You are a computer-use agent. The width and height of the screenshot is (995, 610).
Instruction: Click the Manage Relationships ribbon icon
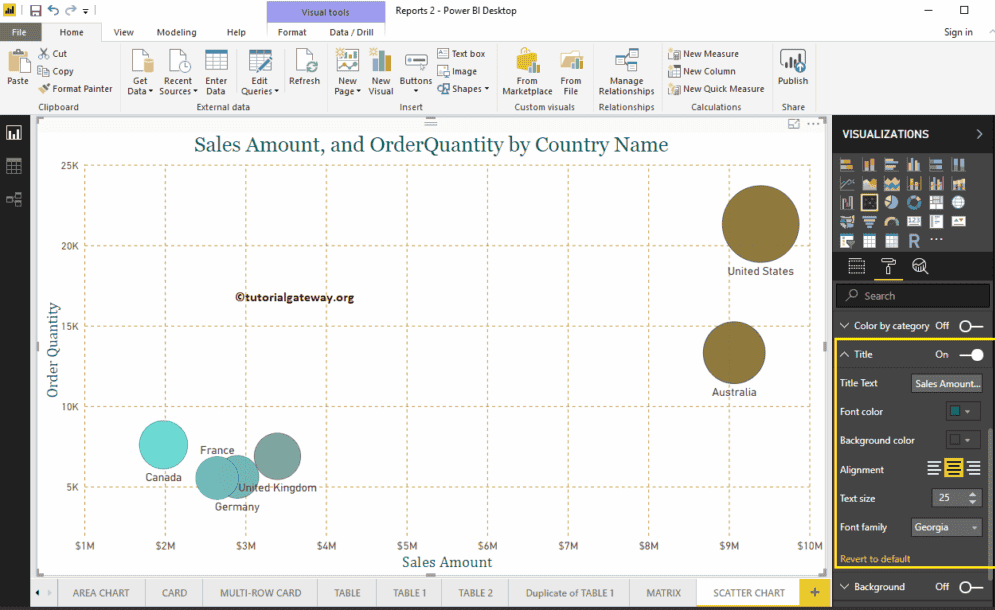[626, 70]
